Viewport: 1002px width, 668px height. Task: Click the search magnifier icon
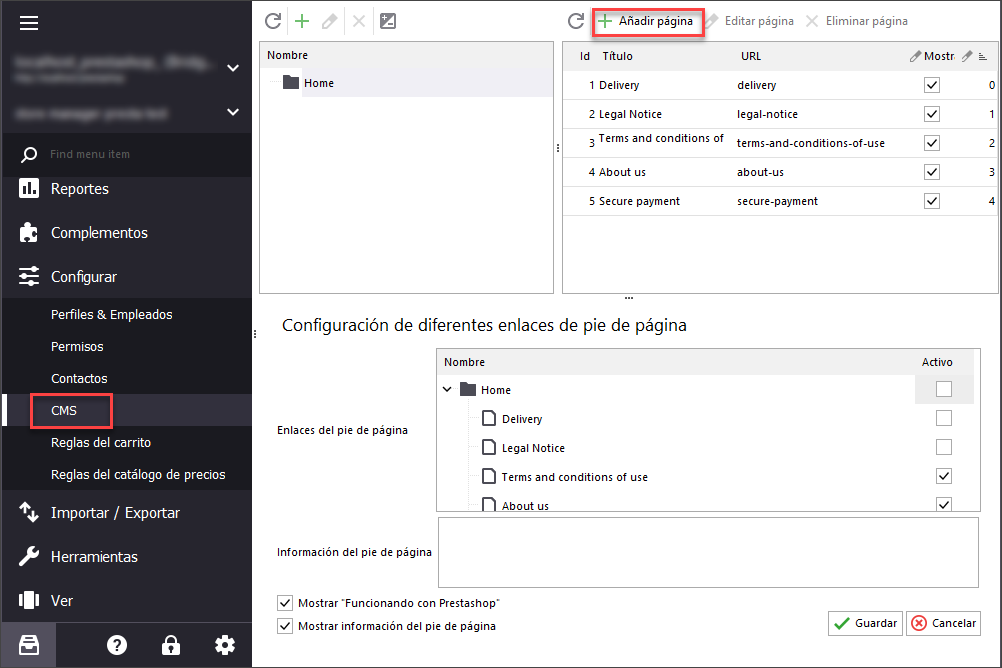[x=29, y=154]
